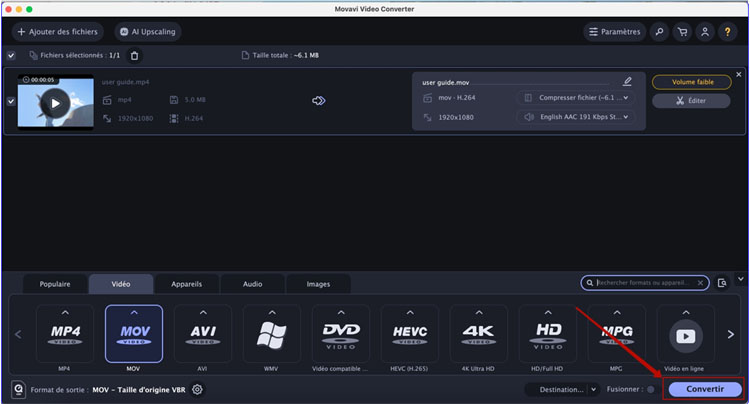Expand the English AAC audio track dropdown
Viewport: 750px width, 404px height.
click(x=575, y=117)
